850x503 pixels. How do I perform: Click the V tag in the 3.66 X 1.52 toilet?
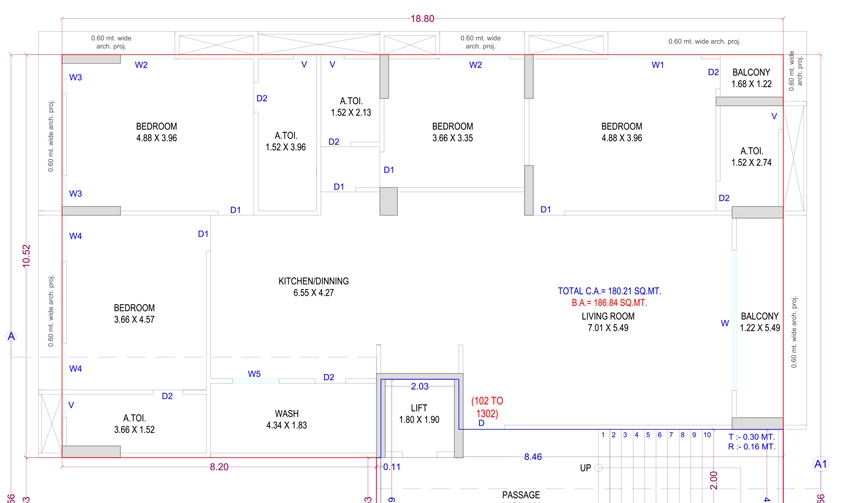tap(71, 405)
